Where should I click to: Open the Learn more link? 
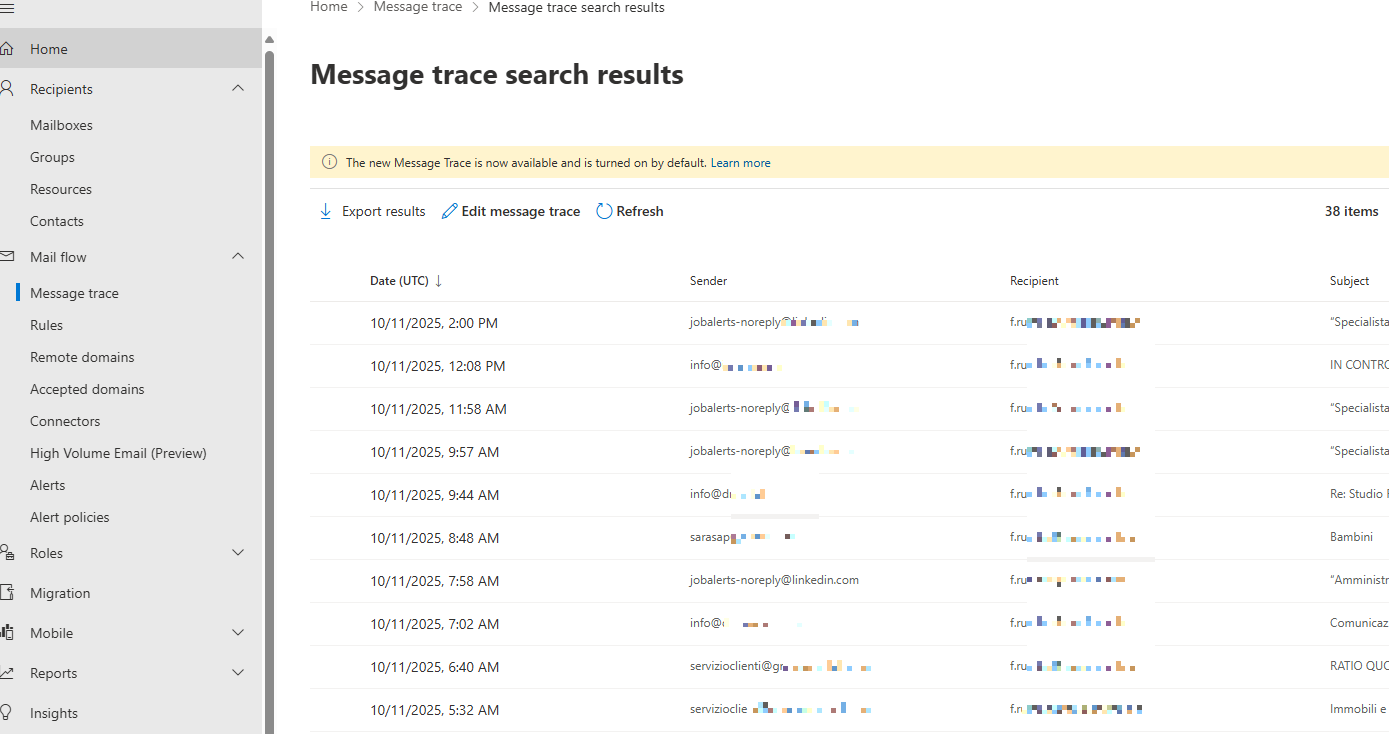740,163
